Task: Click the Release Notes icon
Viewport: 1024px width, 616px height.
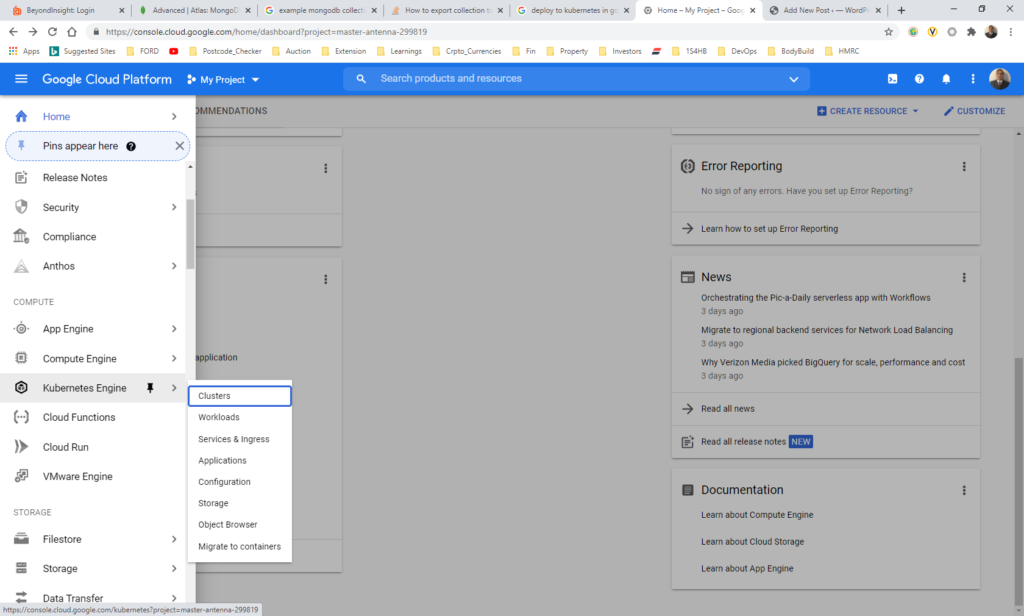Action: [21, 178]
